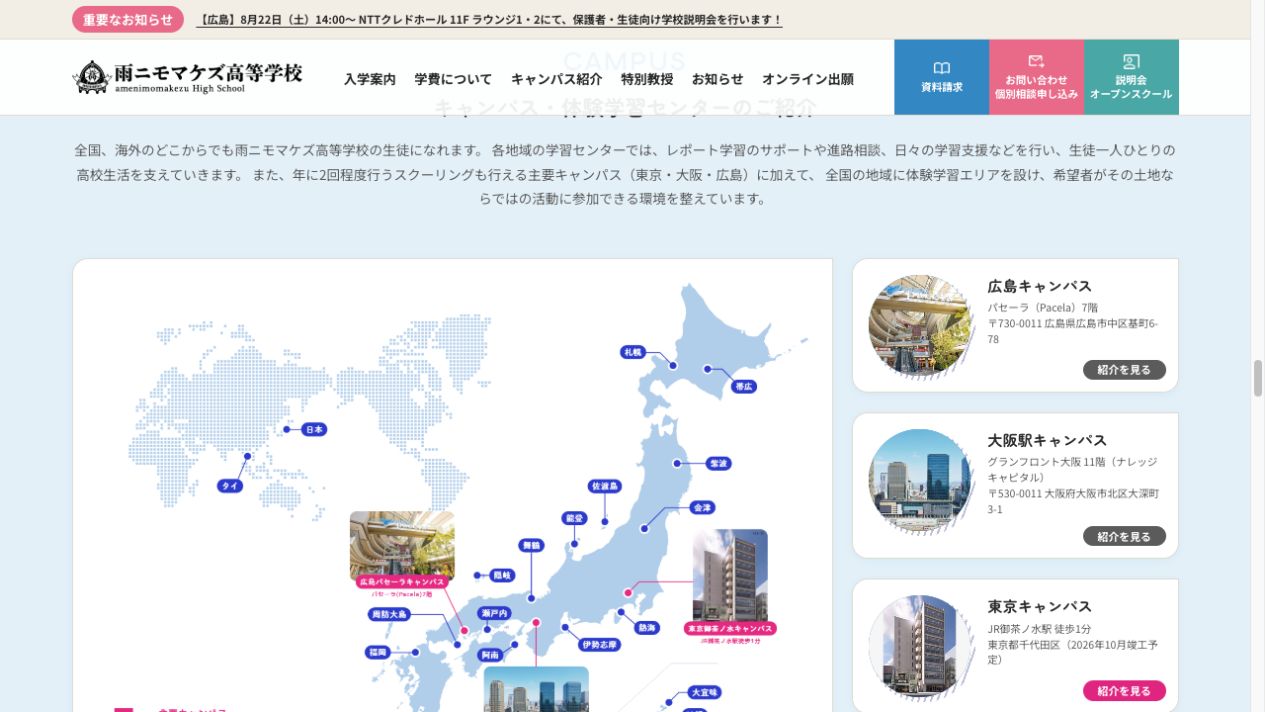Select the 熱海 map marker label
The height and width of the screenshot is (712, 1265).
coord(648,628)
